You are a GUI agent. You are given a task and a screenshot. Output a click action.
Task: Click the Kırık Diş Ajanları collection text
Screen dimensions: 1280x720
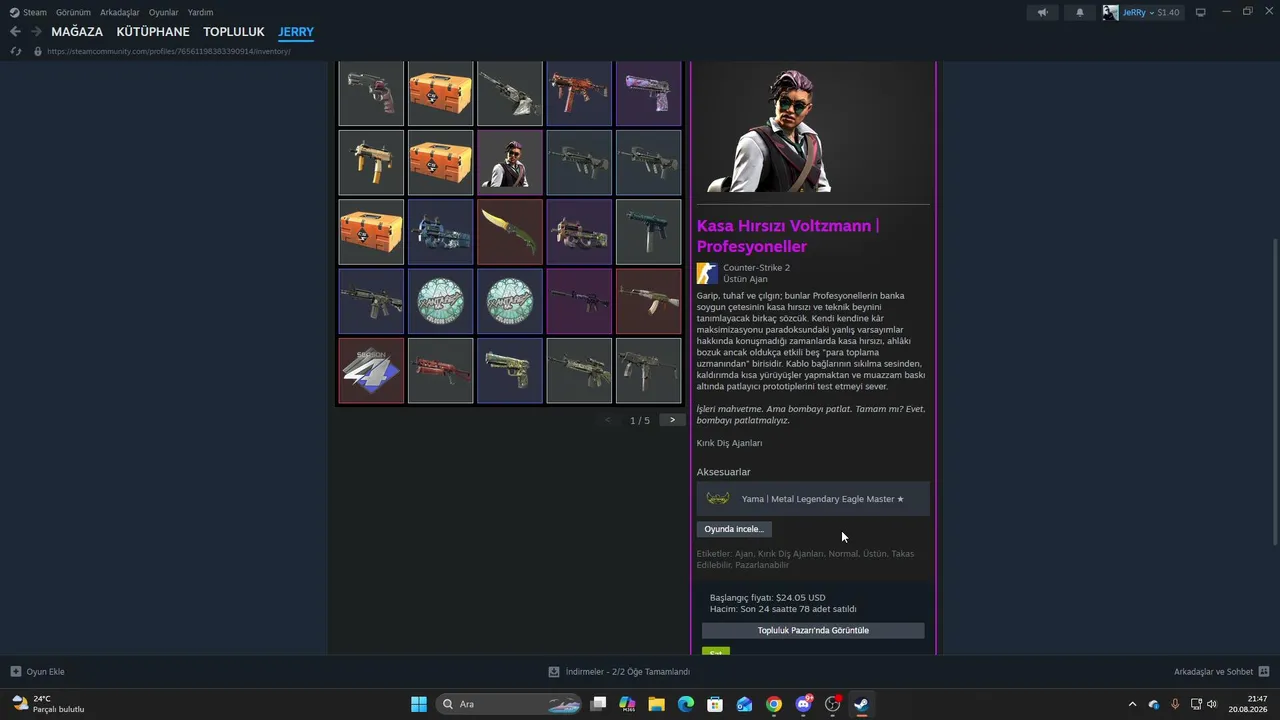point(730,443)
